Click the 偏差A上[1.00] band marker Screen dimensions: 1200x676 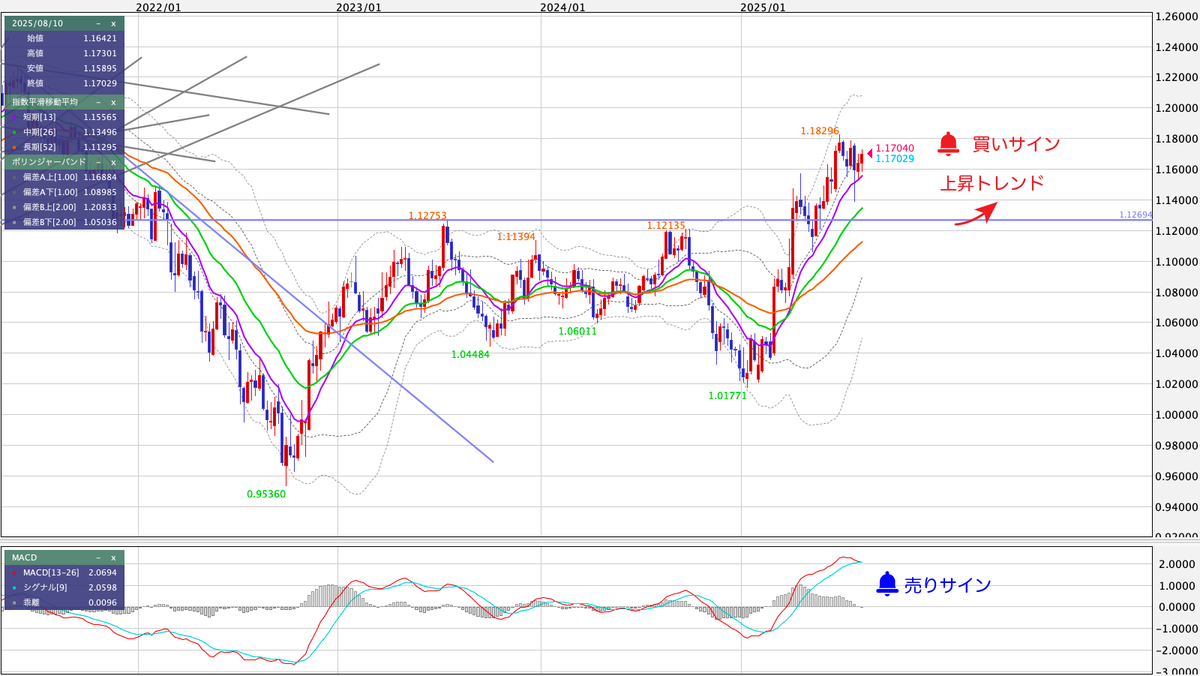point(12,179)
